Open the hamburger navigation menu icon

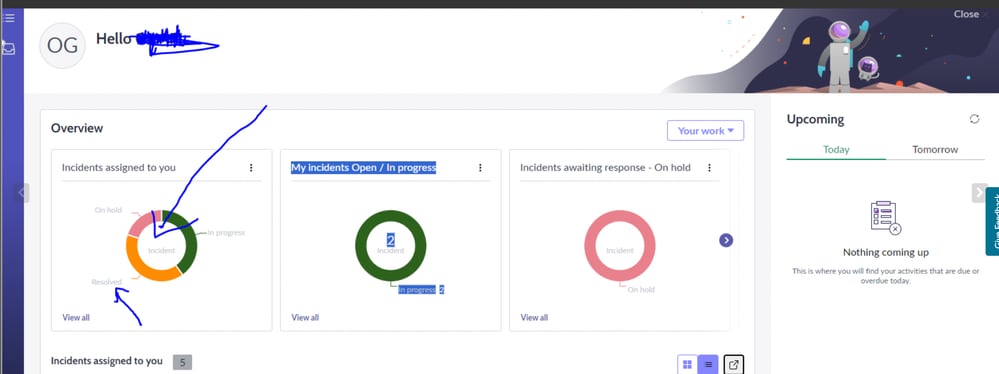click(9, 18)
